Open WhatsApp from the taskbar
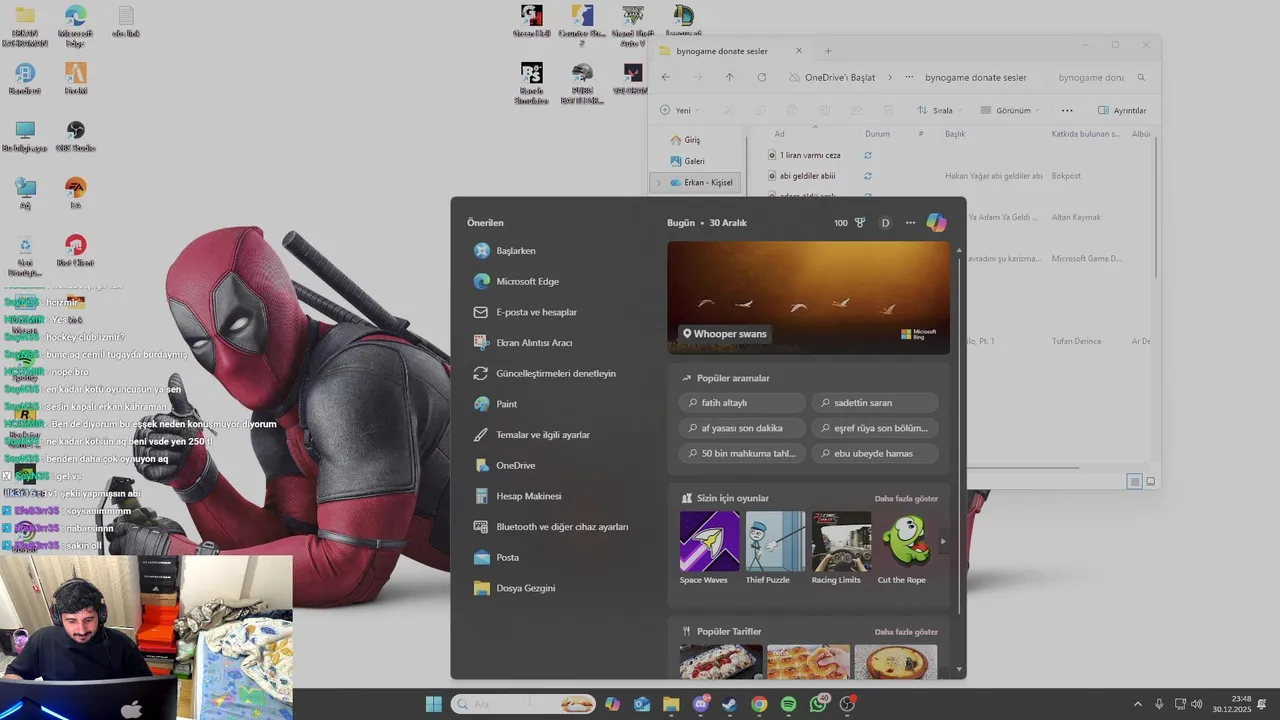The width and height of the screenshot is (1280, 720). click(818, 704)
